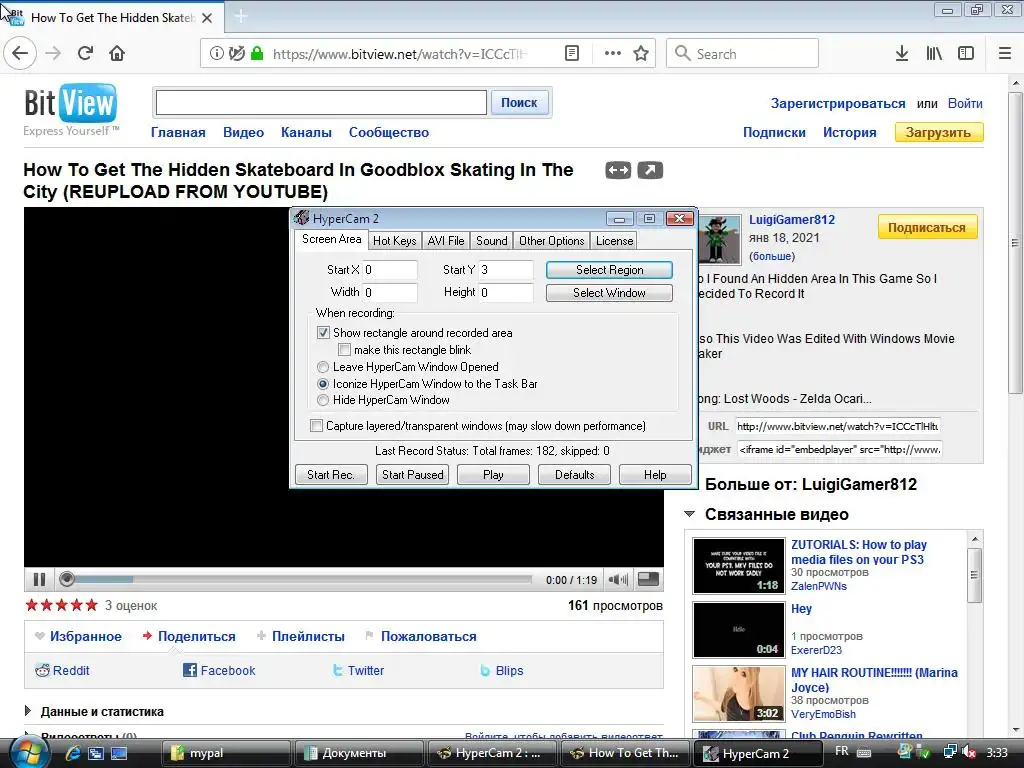This screenshot has width=1024, height=768.
Task: Click Start Paused button
Action: 413,475
